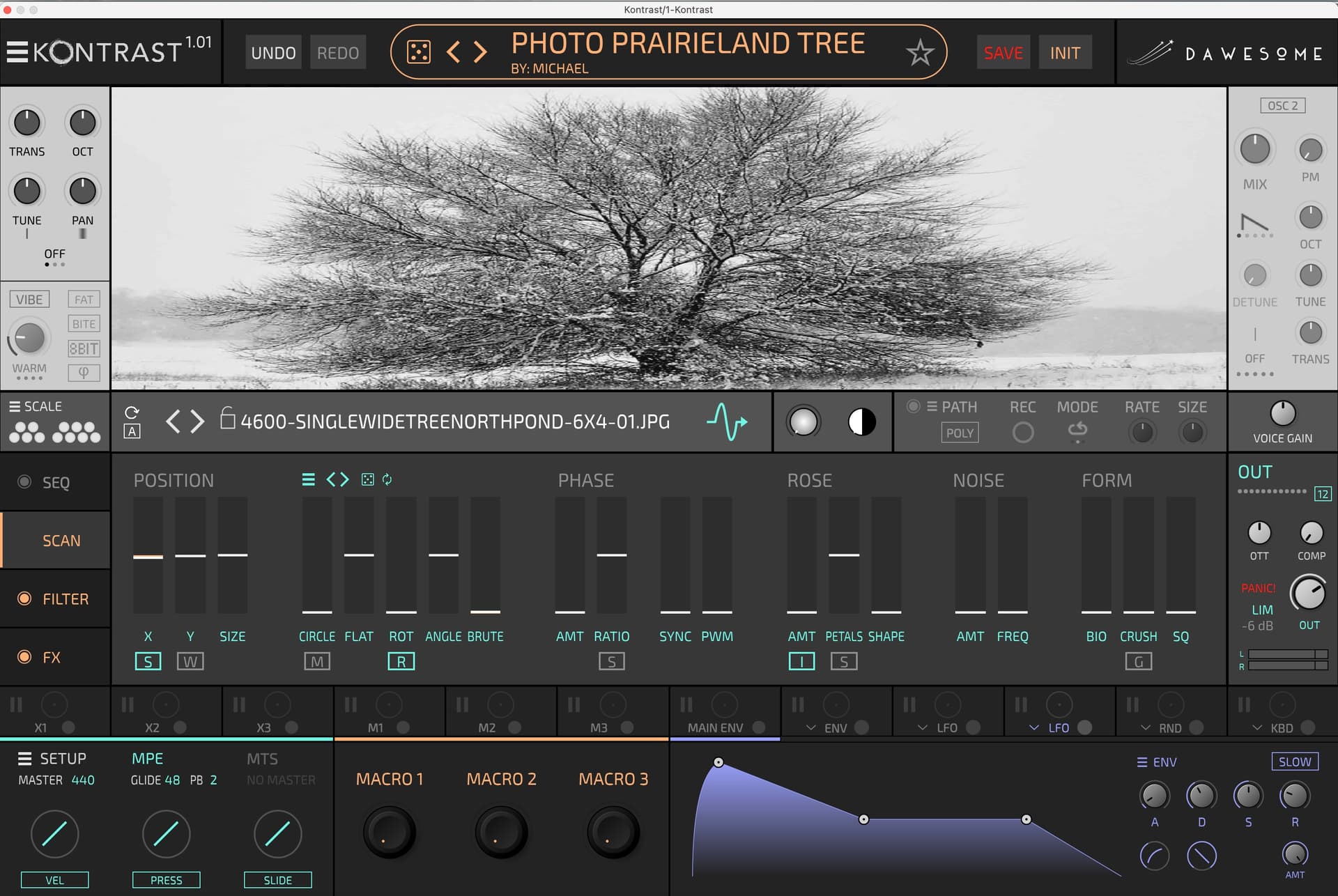Select the MAIN ENV modulator tab
The height and width of the screenshot is (896, 1338).
pos(716,727)
